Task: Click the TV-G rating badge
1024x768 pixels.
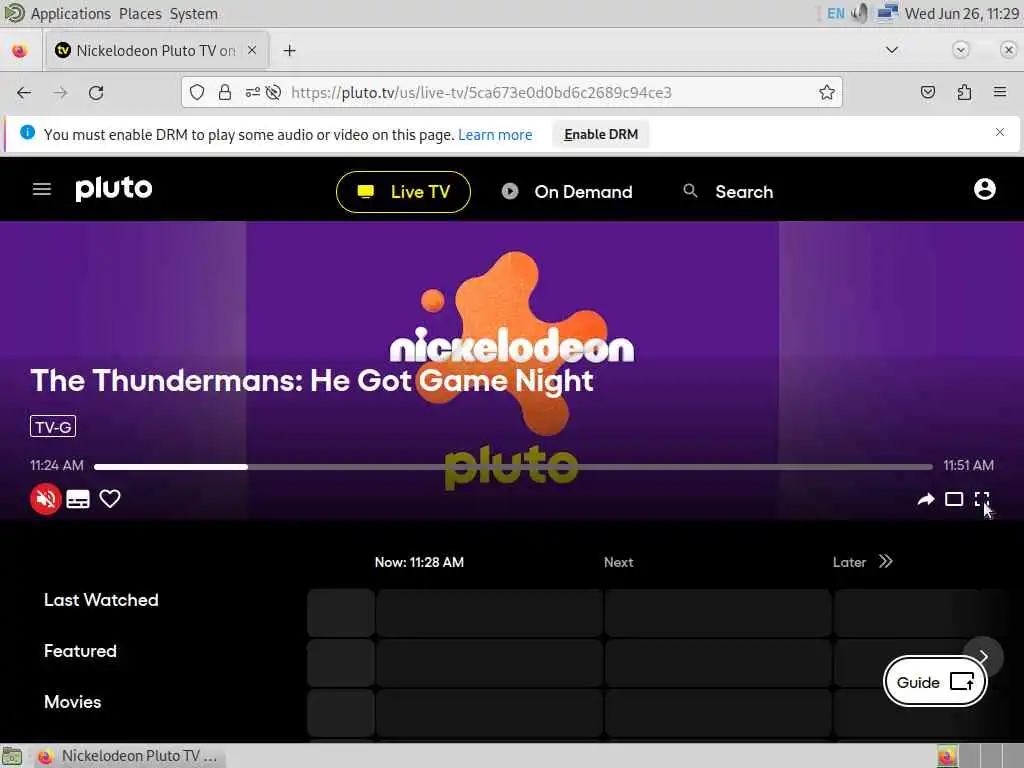Action: (53, 426)
